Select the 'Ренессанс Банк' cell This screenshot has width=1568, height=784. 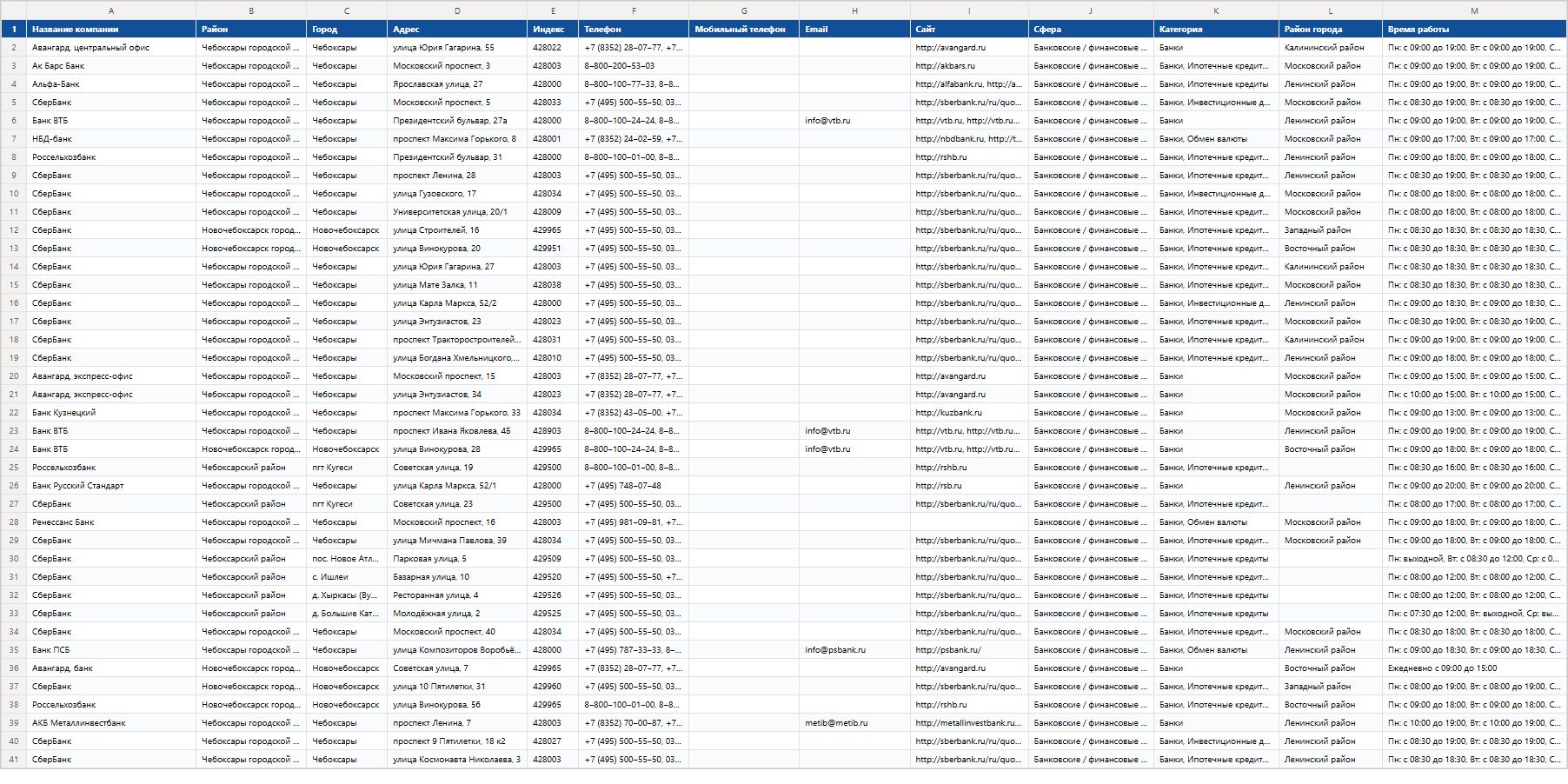pyautogui.click(x=111, y=522)
